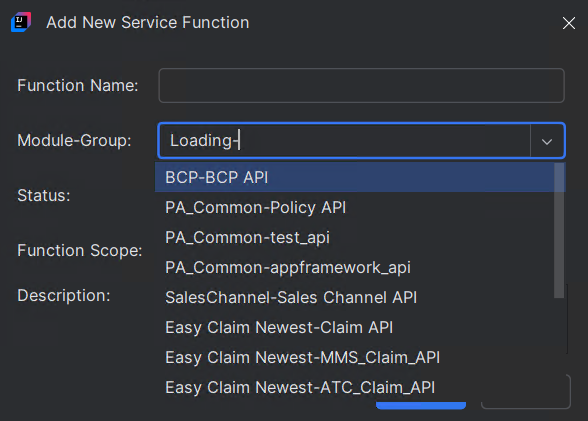Click the dropdown list scrollbar thumb
The image size is (588, 421).
[559, 231]
